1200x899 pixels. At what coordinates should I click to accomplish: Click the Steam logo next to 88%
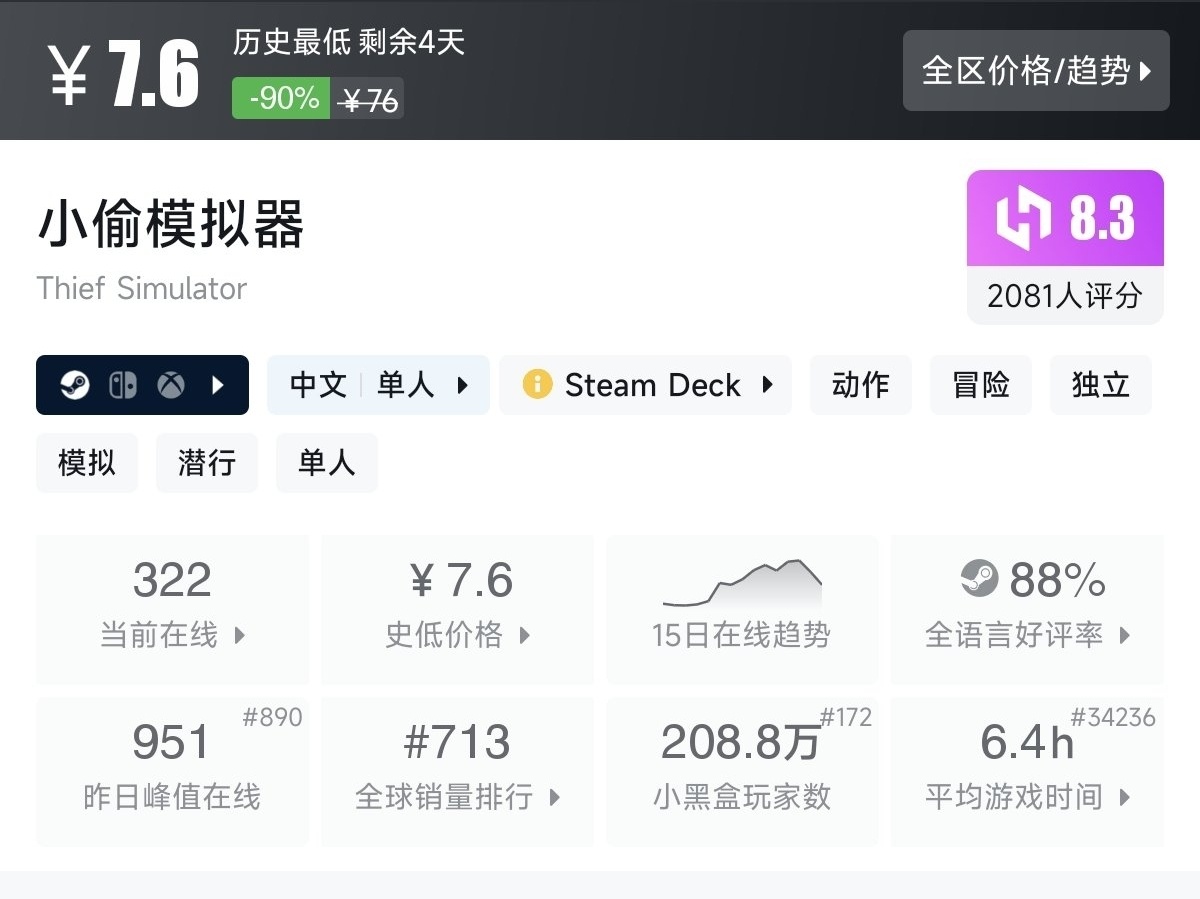(979, 579)
